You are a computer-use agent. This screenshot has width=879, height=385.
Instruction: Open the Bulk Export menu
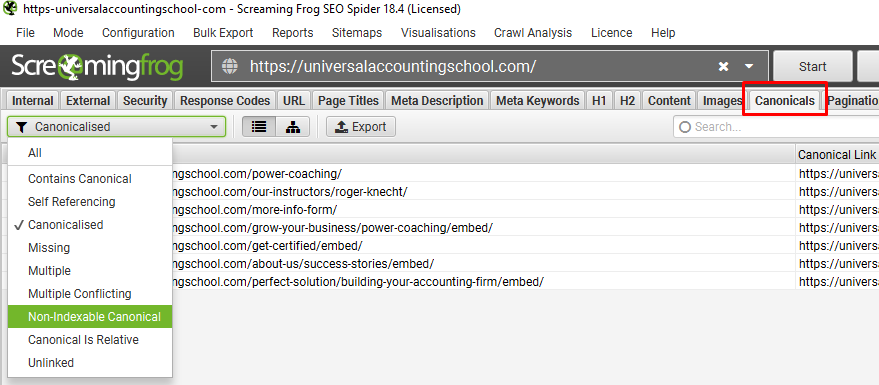[x=223, y=33]
